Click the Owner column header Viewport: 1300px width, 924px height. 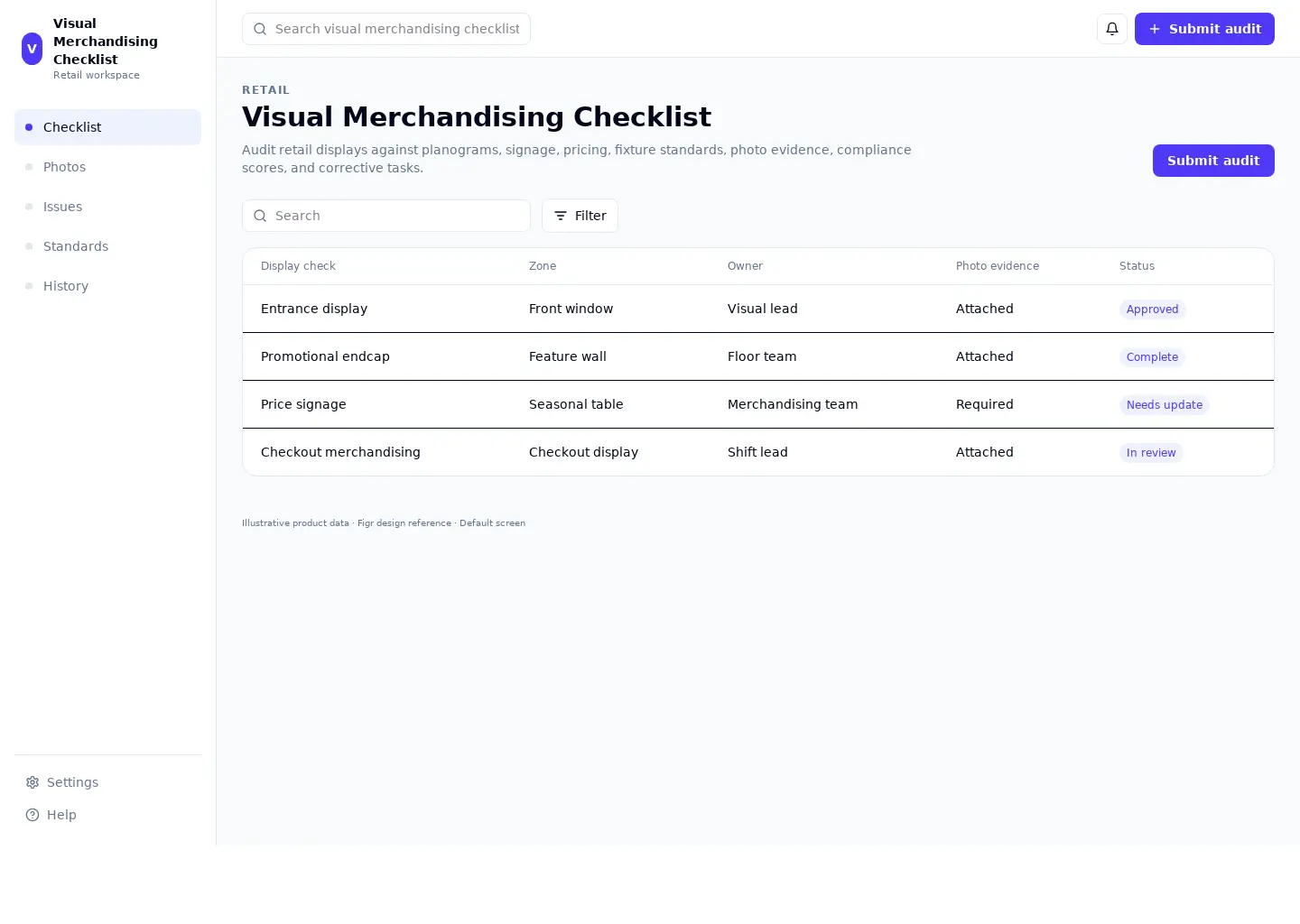click(745, 266)
